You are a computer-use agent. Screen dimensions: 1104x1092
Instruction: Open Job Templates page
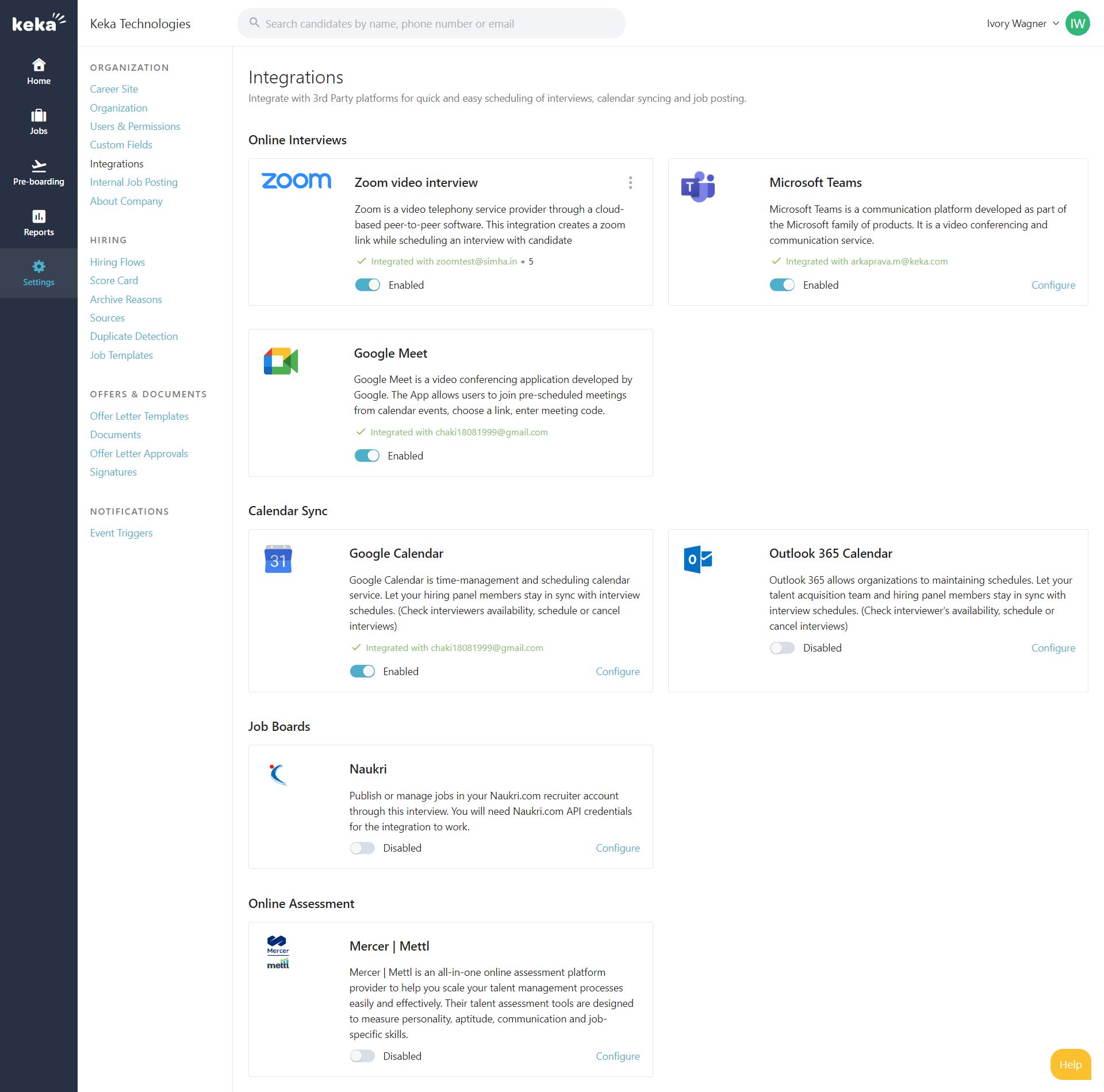[121, 355]
